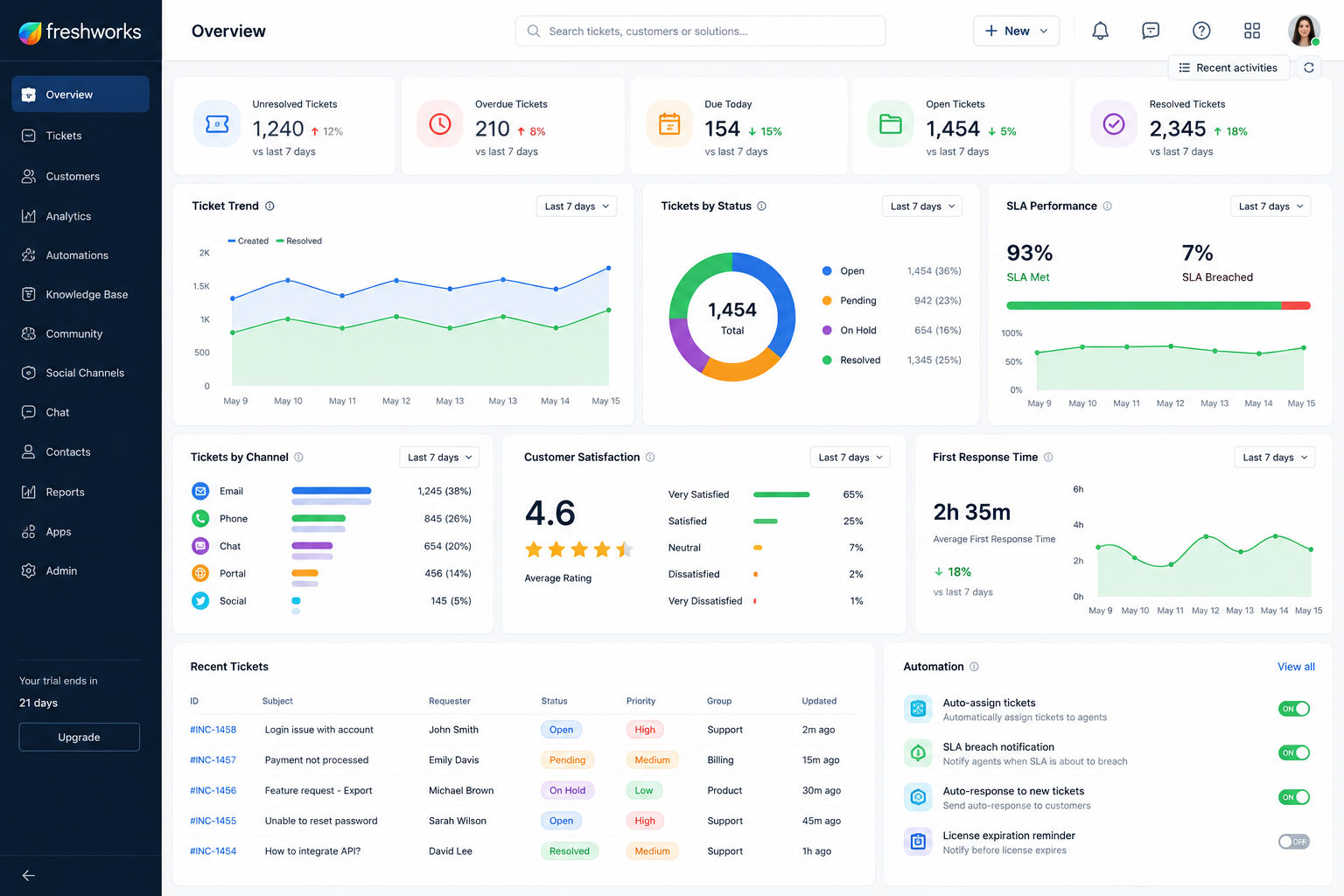Click View all in Automation
Image resolution: width=1344 pixels, height=896 pixels.
coord(1296,667)
